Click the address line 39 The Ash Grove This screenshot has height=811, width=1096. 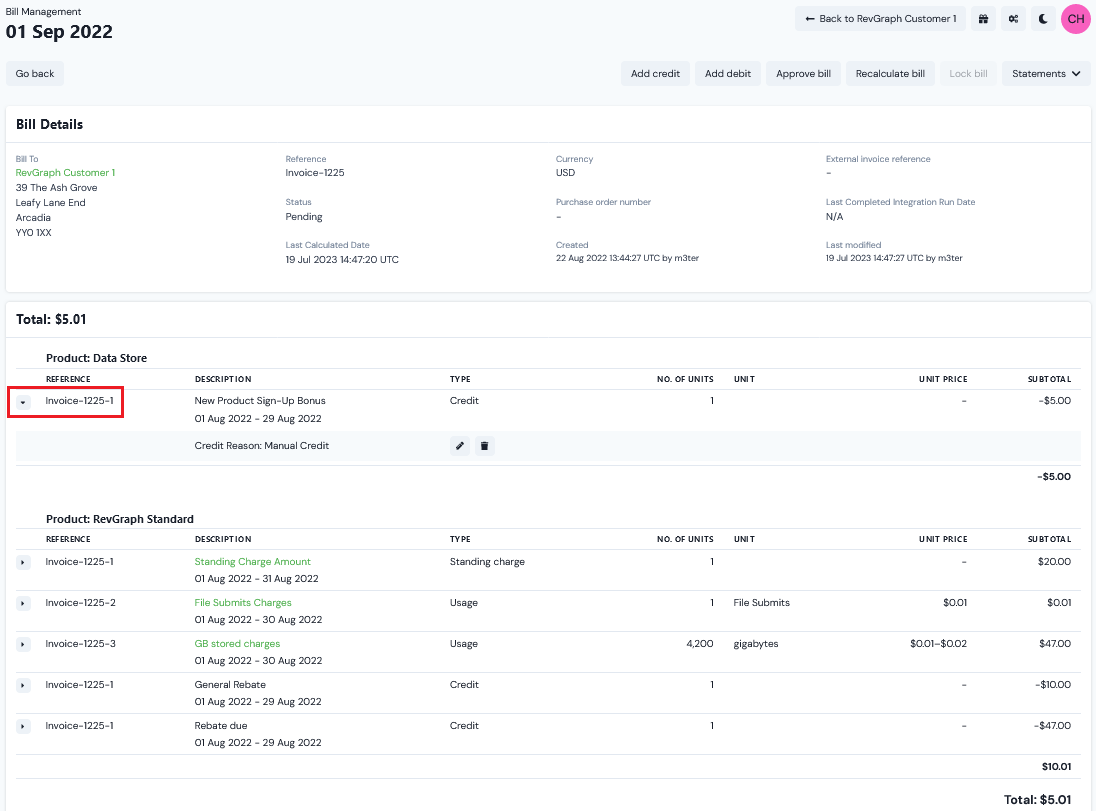click(57, 187)
